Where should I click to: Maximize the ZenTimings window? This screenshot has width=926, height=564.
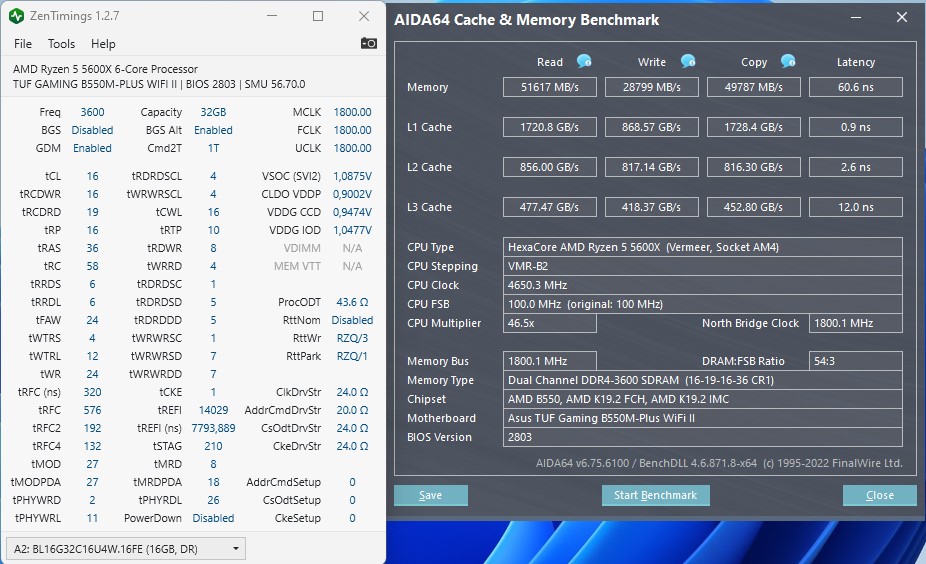pos(318,16)
